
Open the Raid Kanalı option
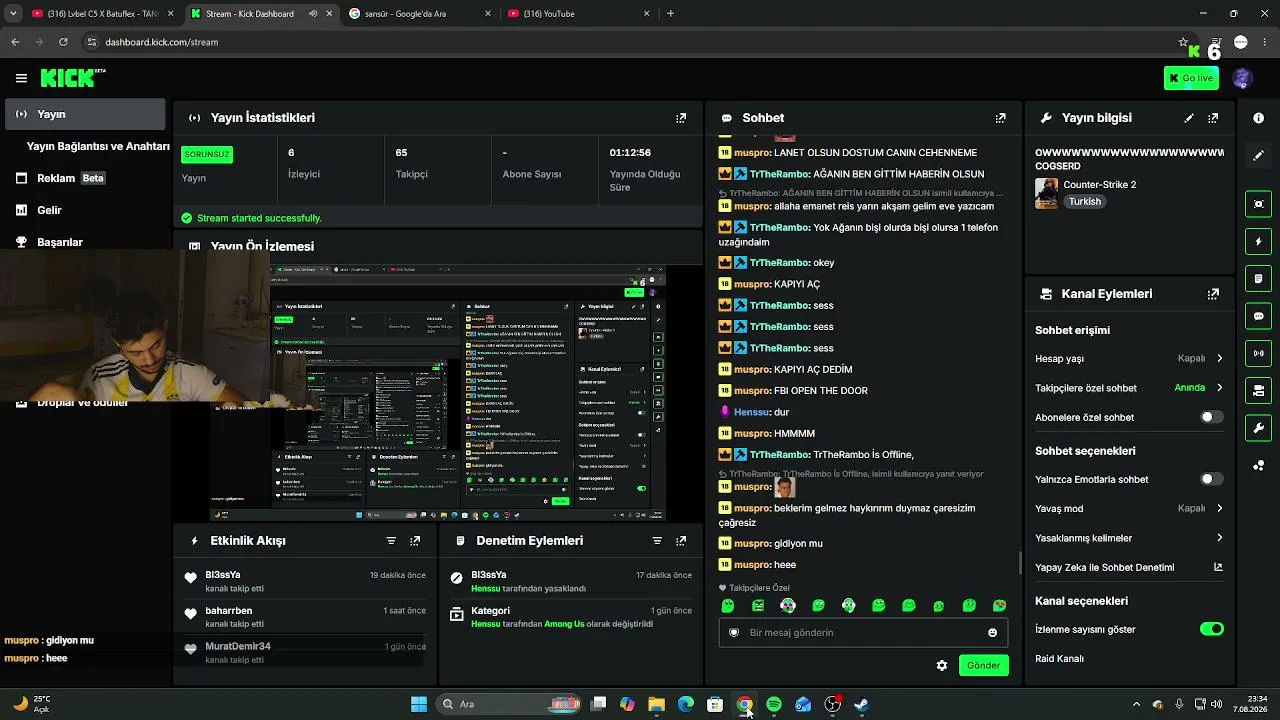click(x=1060, y=659)
